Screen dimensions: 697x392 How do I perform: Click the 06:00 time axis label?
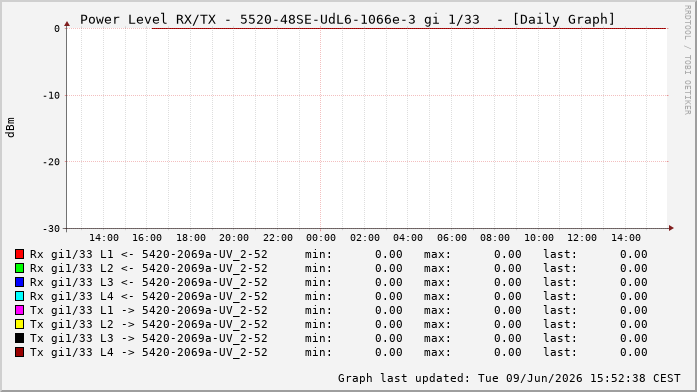click(452, 238)
